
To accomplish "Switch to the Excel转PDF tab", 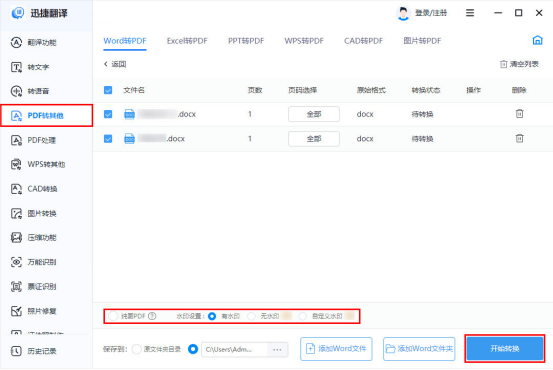I will coord(187,41).
